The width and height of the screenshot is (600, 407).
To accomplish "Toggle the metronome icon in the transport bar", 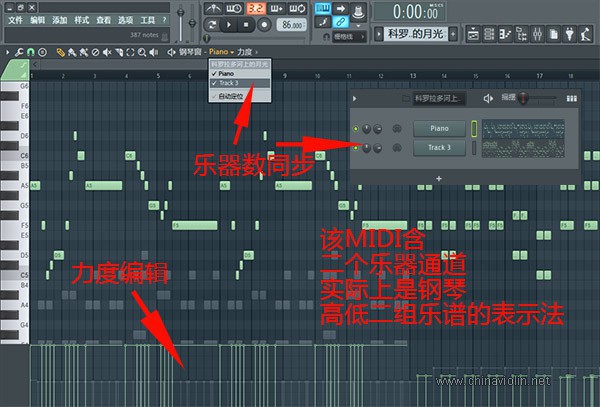I will 213,8.
